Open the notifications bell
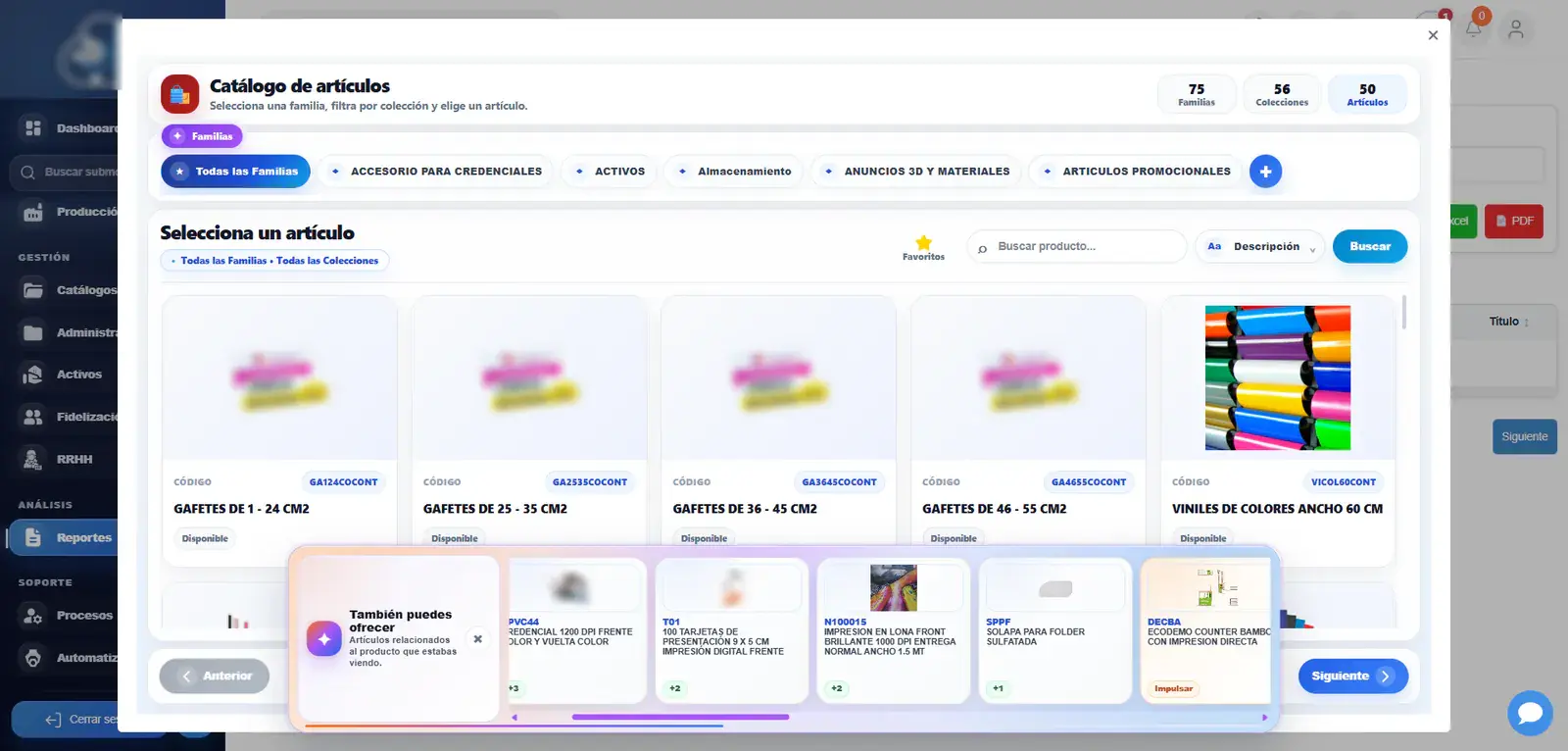The image size is (1568, 751). 1473,27
